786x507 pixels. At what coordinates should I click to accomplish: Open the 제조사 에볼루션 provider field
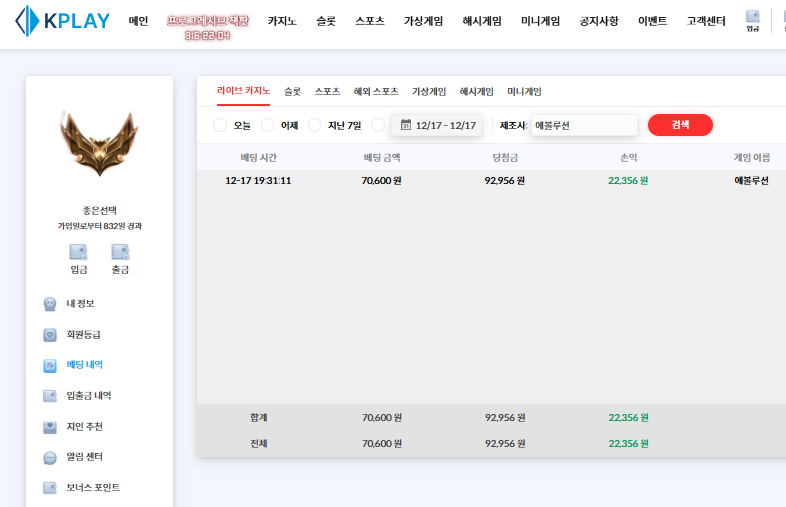pyautogui.click(x=584, y=125)
